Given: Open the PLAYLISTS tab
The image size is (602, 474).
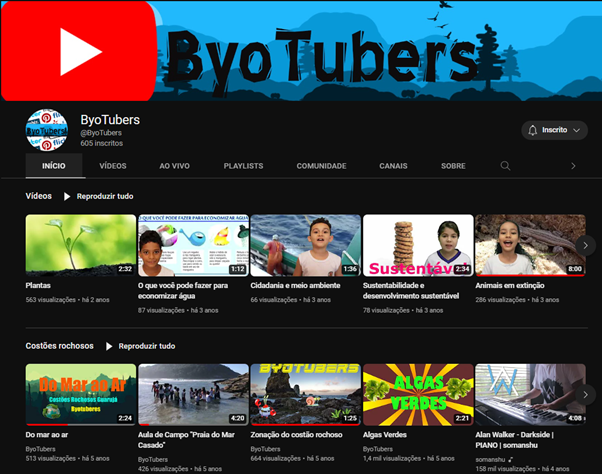Looking at the screenshot, I should pyautogui.click(x=243, y=166).
